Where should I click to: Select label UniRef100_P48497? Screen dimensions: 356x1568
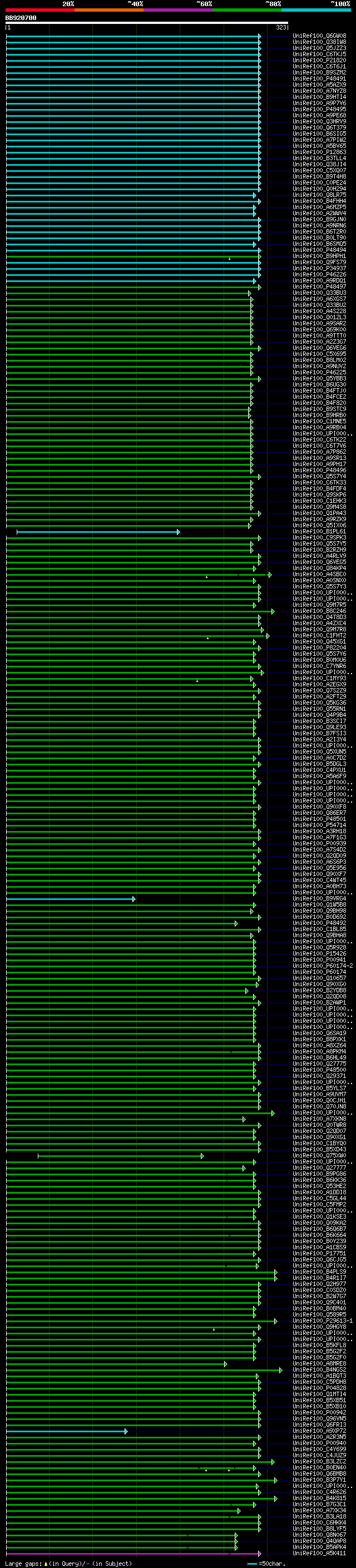[319, 286]
